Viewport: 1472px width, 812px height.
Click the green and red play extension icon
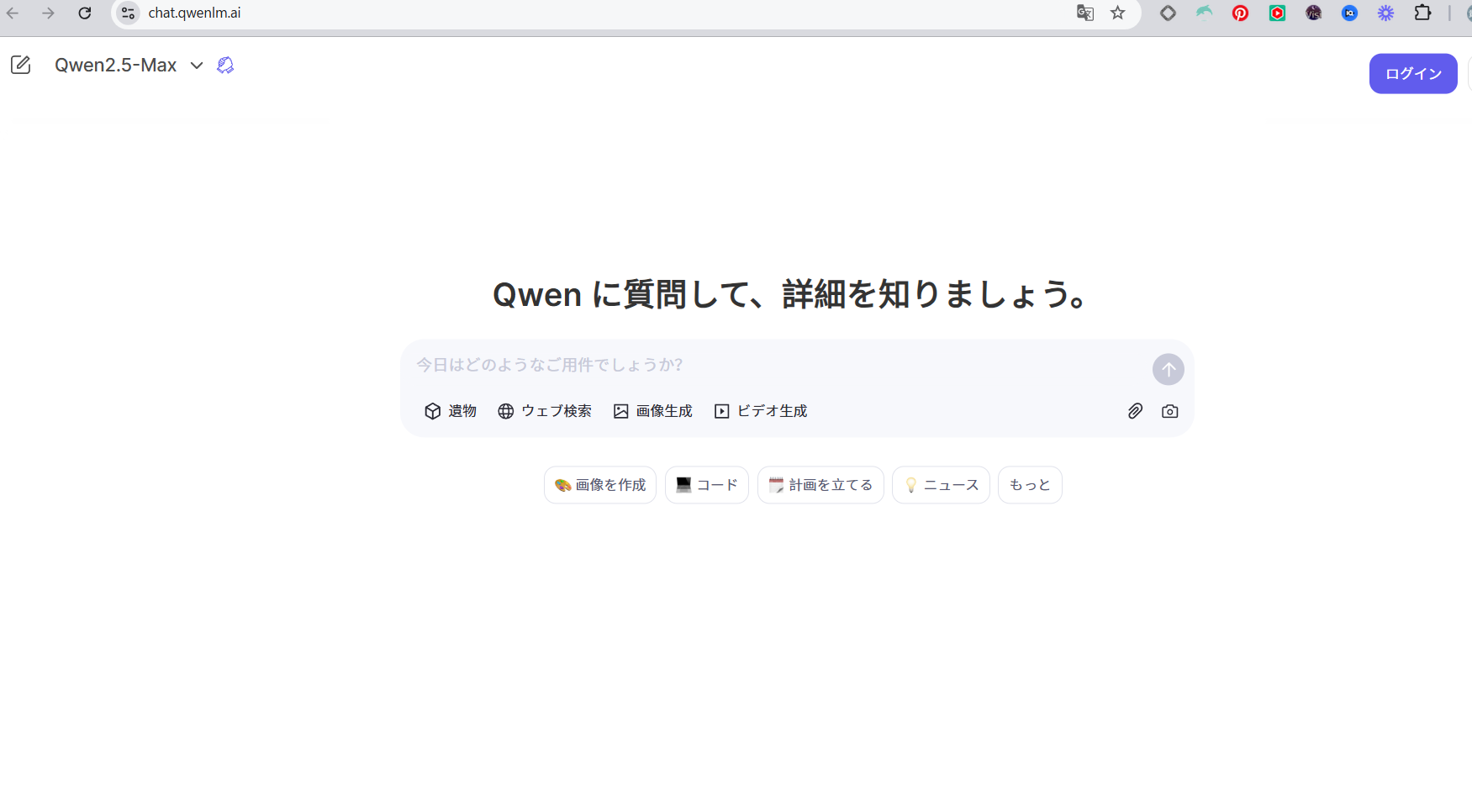(1277, 13)
